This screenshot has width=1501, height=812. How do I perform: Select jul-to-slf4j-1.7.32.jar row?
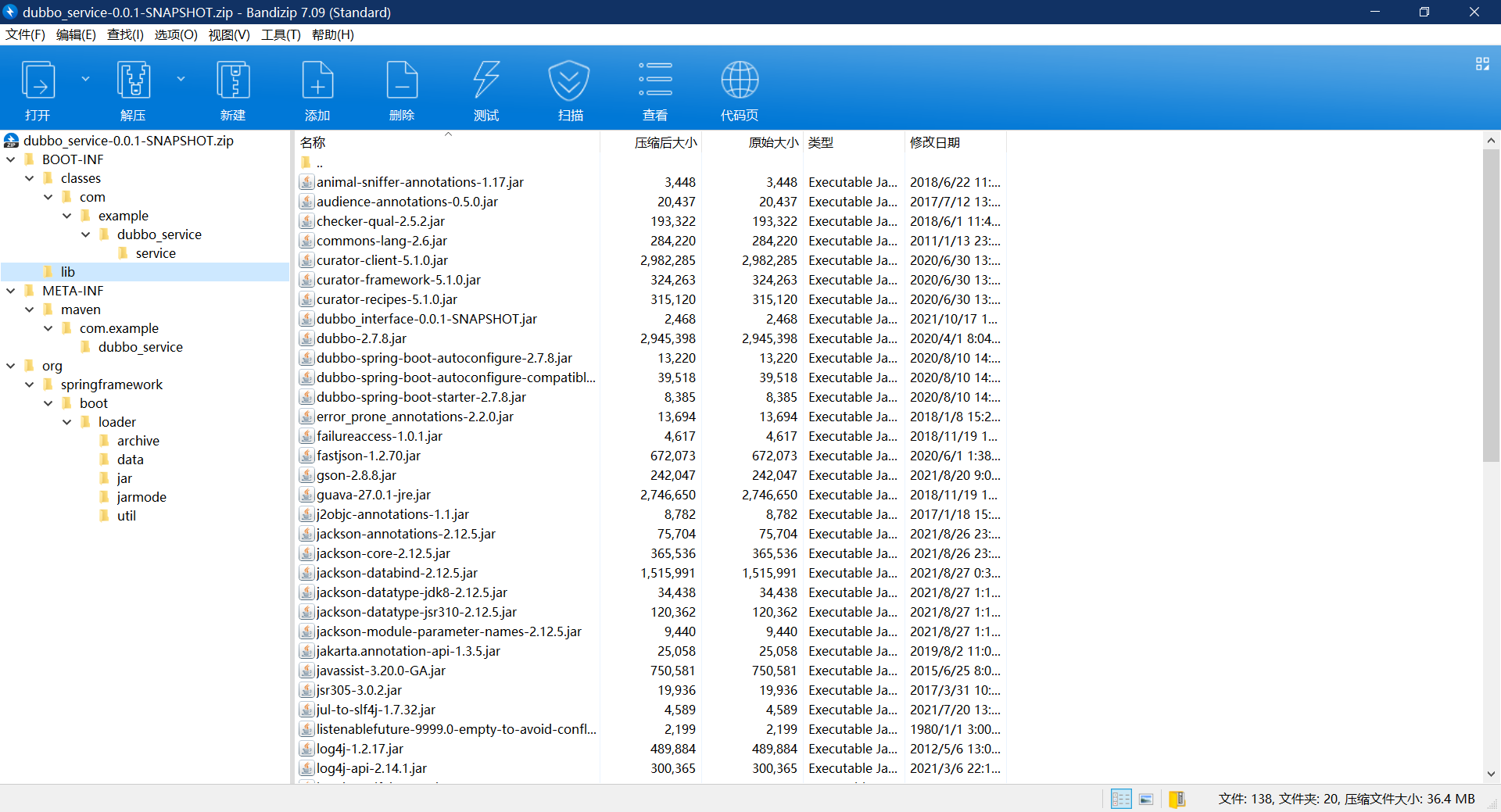point(651,710)
